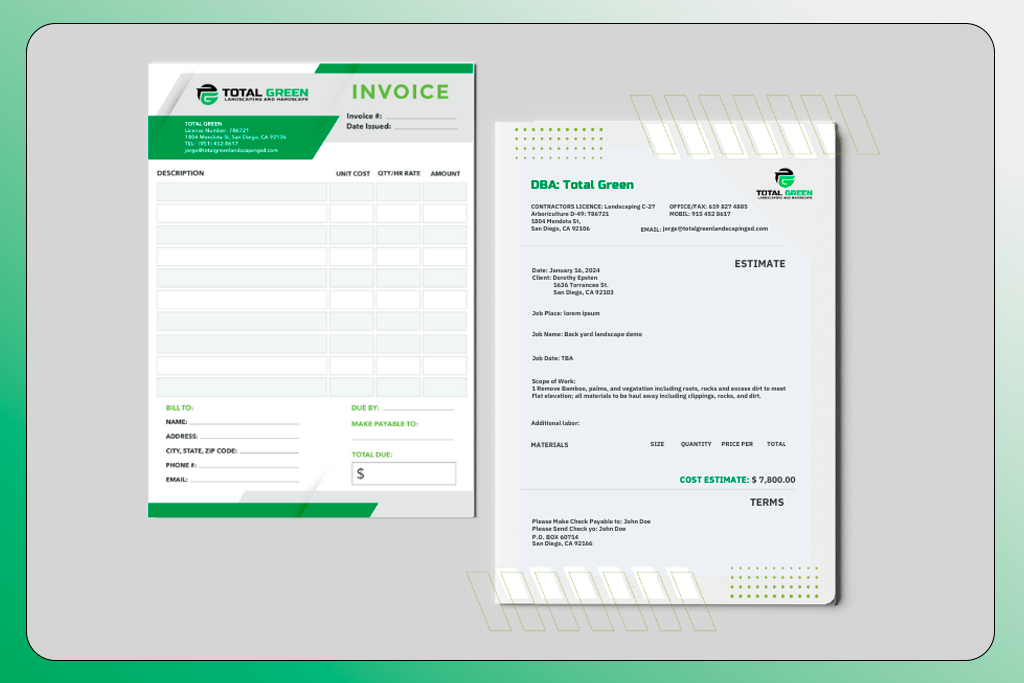Screen dimensions: 1024x683
Task: Click the email address in the invoice's green banner
Action: click(231, 150)
